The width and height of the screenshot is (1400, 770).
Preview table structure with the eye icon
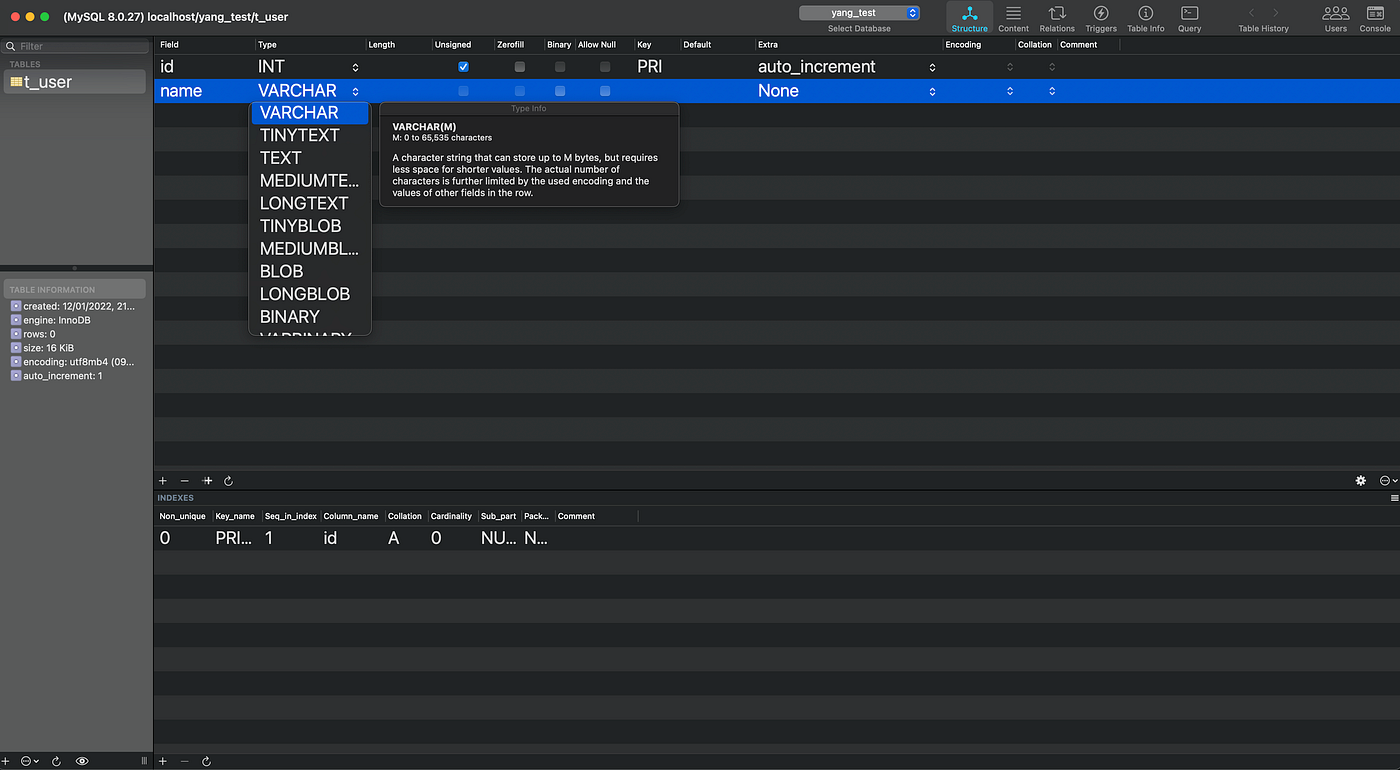(81, 760)
